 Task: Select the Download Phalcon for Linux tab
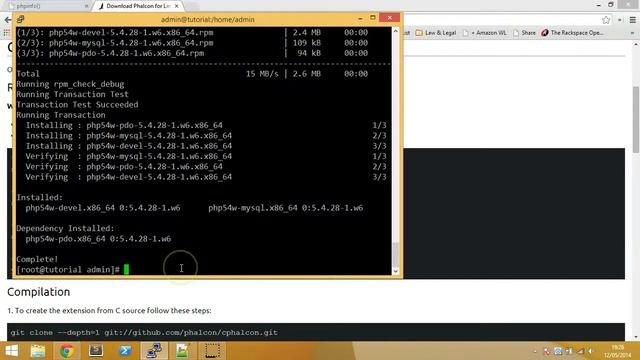[x=138, y=6]
